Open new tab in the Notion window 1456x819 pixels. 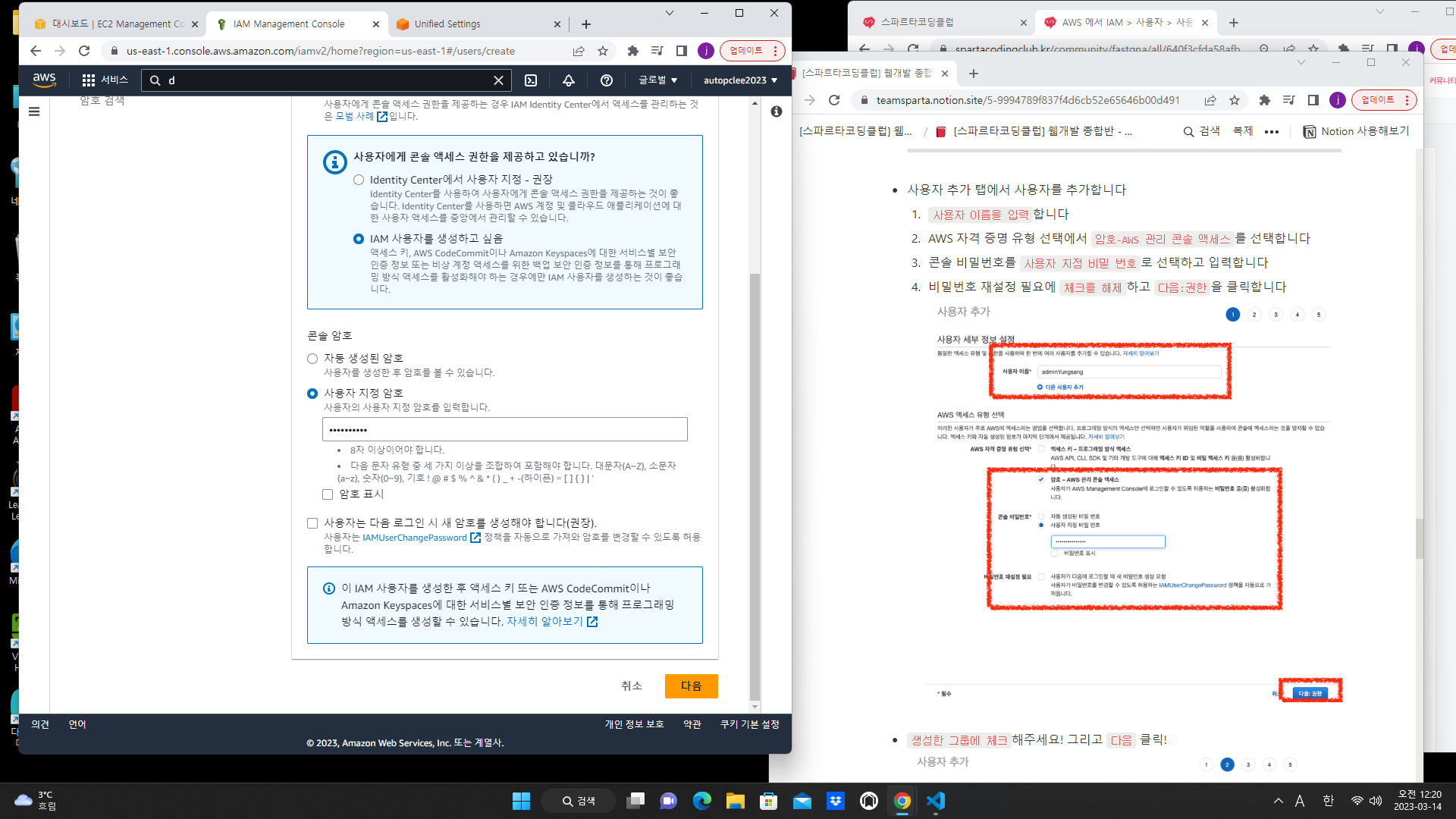click(x=974, y=74)
